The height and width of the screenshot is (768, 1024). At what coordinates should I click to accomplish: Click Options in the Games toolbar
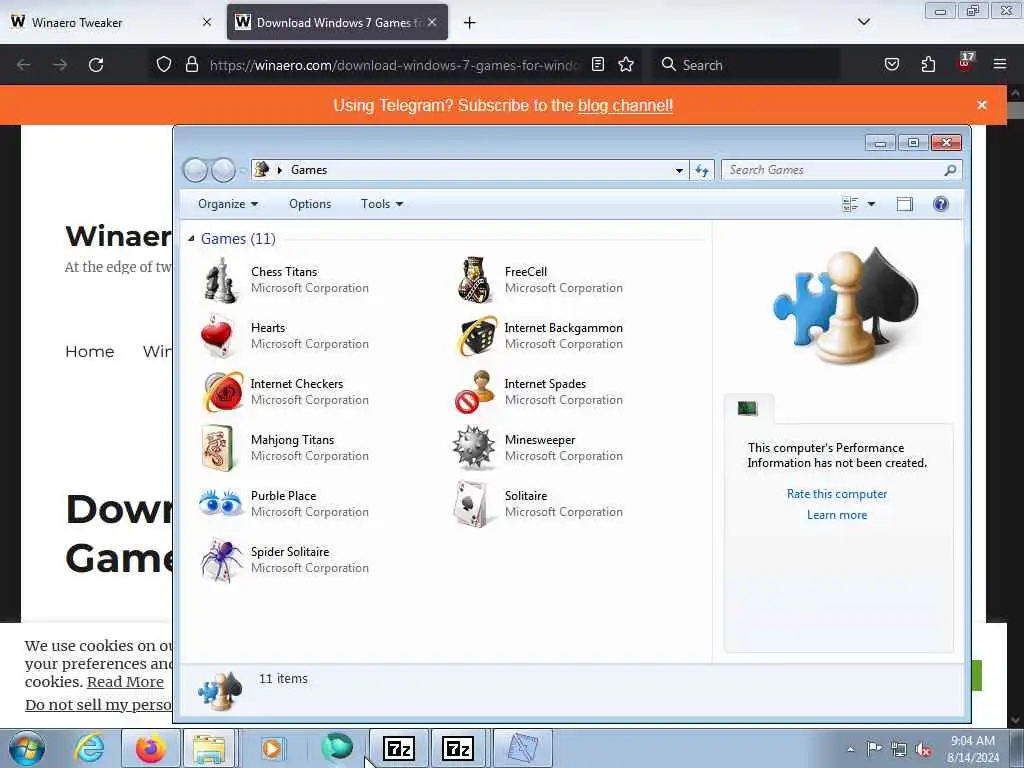(310, 204)
